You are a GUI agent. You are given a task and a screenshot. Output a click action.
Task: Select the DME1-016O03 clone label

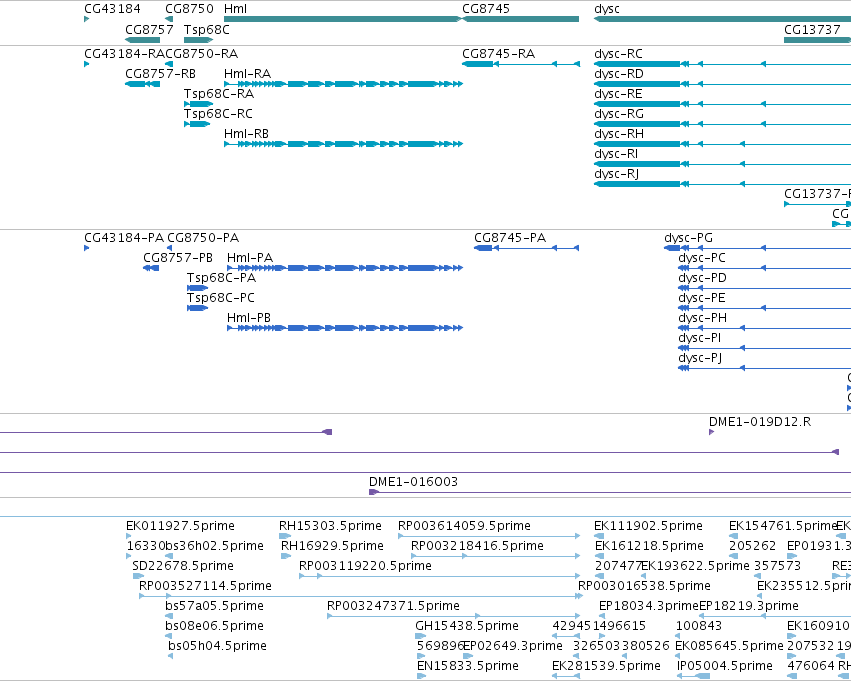point(414,482)
